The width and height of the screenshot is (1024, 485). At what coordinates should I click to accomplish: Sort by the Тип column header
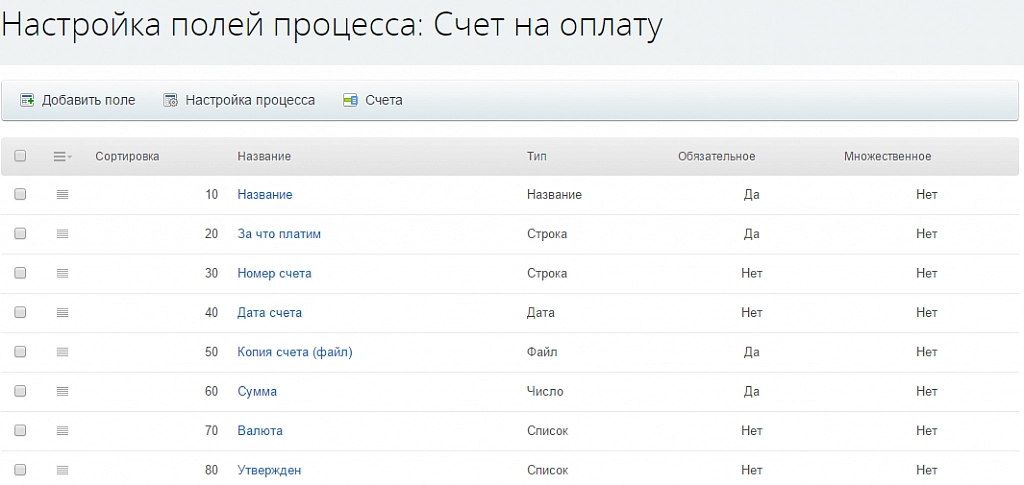tap(537, 156)
